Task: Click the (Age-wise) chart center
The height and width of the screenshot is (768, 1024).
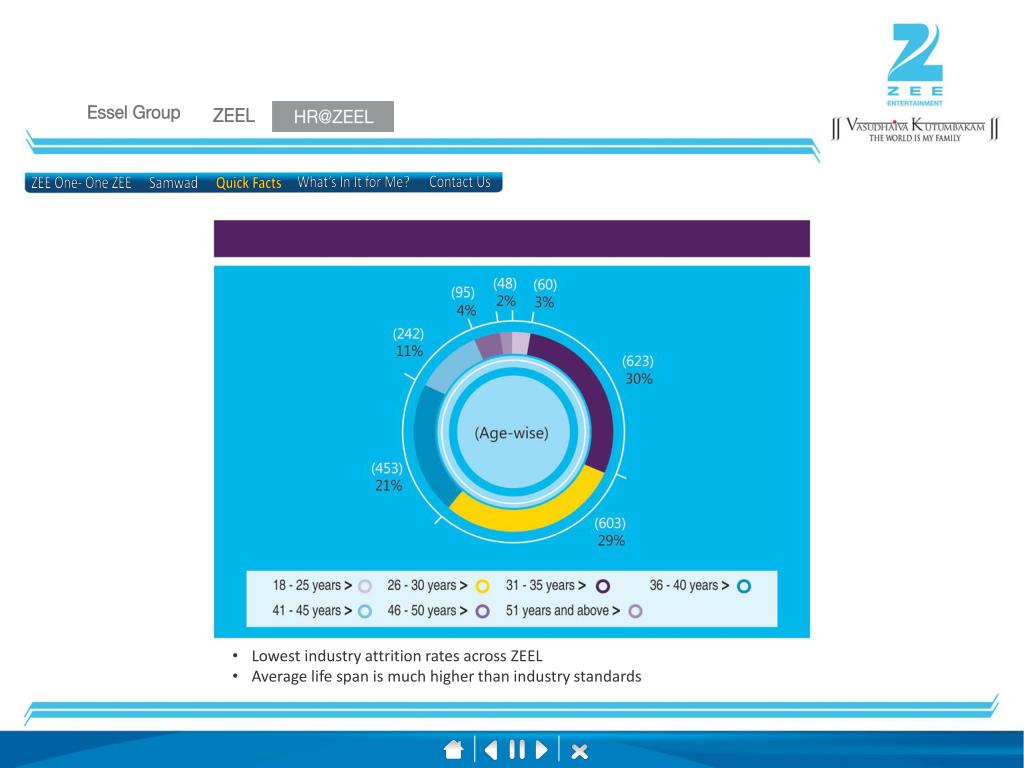Action: coord(512,433)
